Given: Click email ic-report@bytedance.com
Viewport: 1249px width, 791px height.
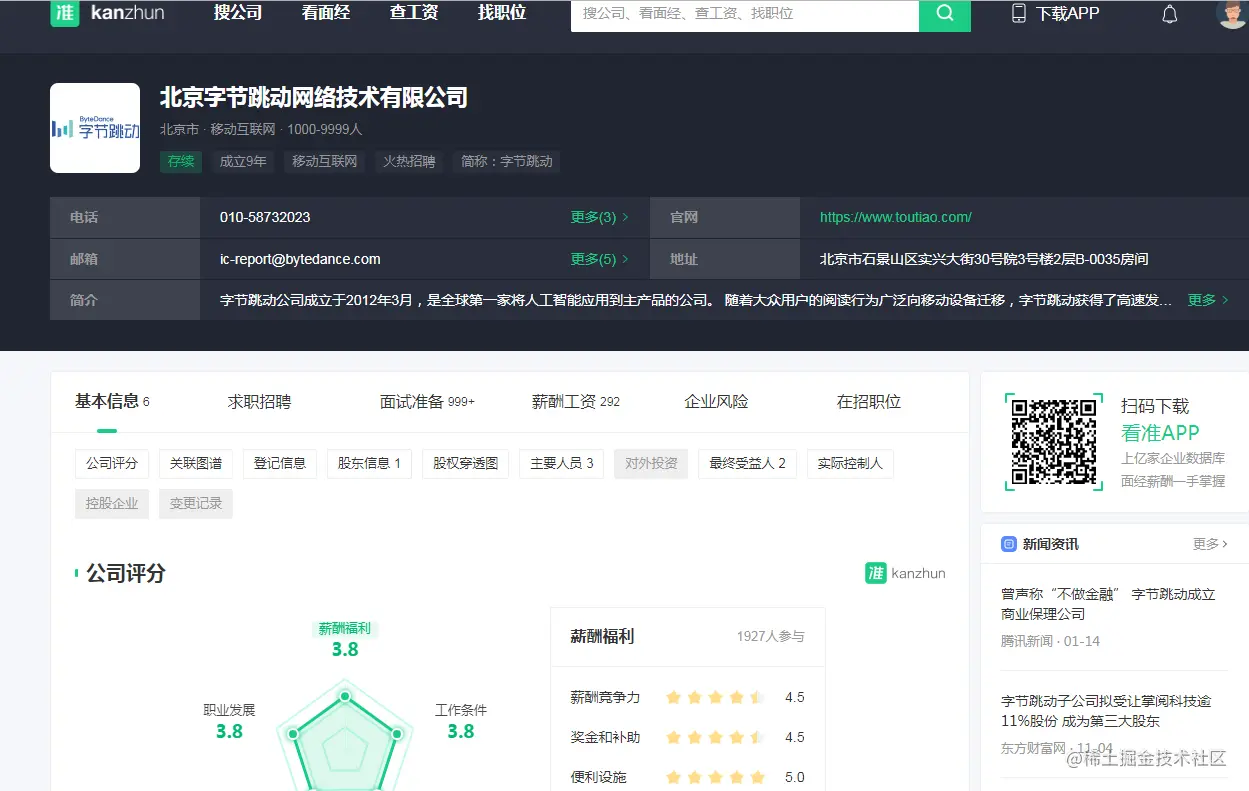Looking at the screenshot, I should pyautogui.click(x=300, y=259).
